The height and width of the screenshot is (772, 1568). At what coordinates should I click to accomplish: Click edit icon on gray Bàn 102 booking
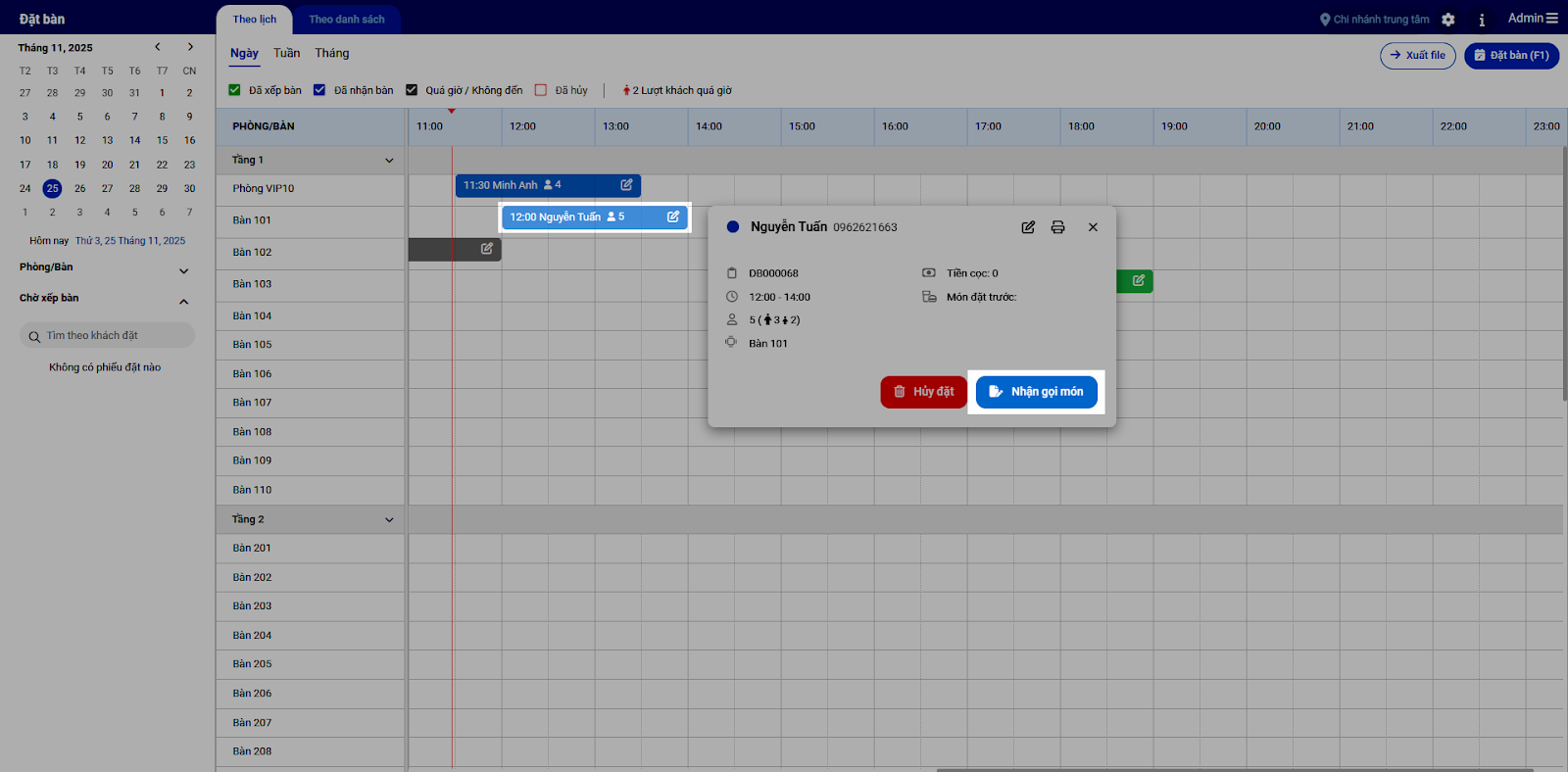[486, 249]
